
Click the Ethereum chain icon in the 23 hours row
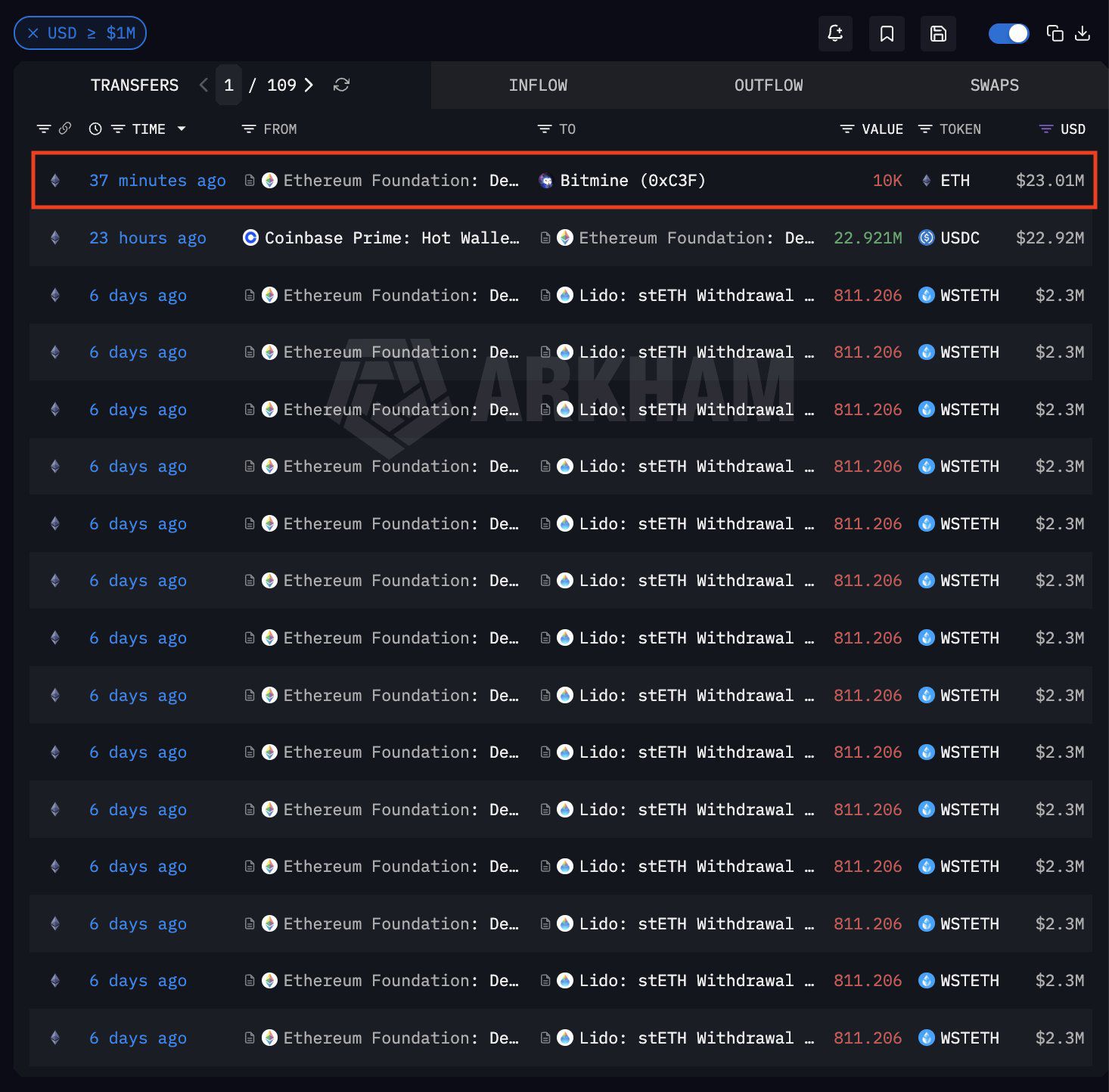[x=54, y=238]
